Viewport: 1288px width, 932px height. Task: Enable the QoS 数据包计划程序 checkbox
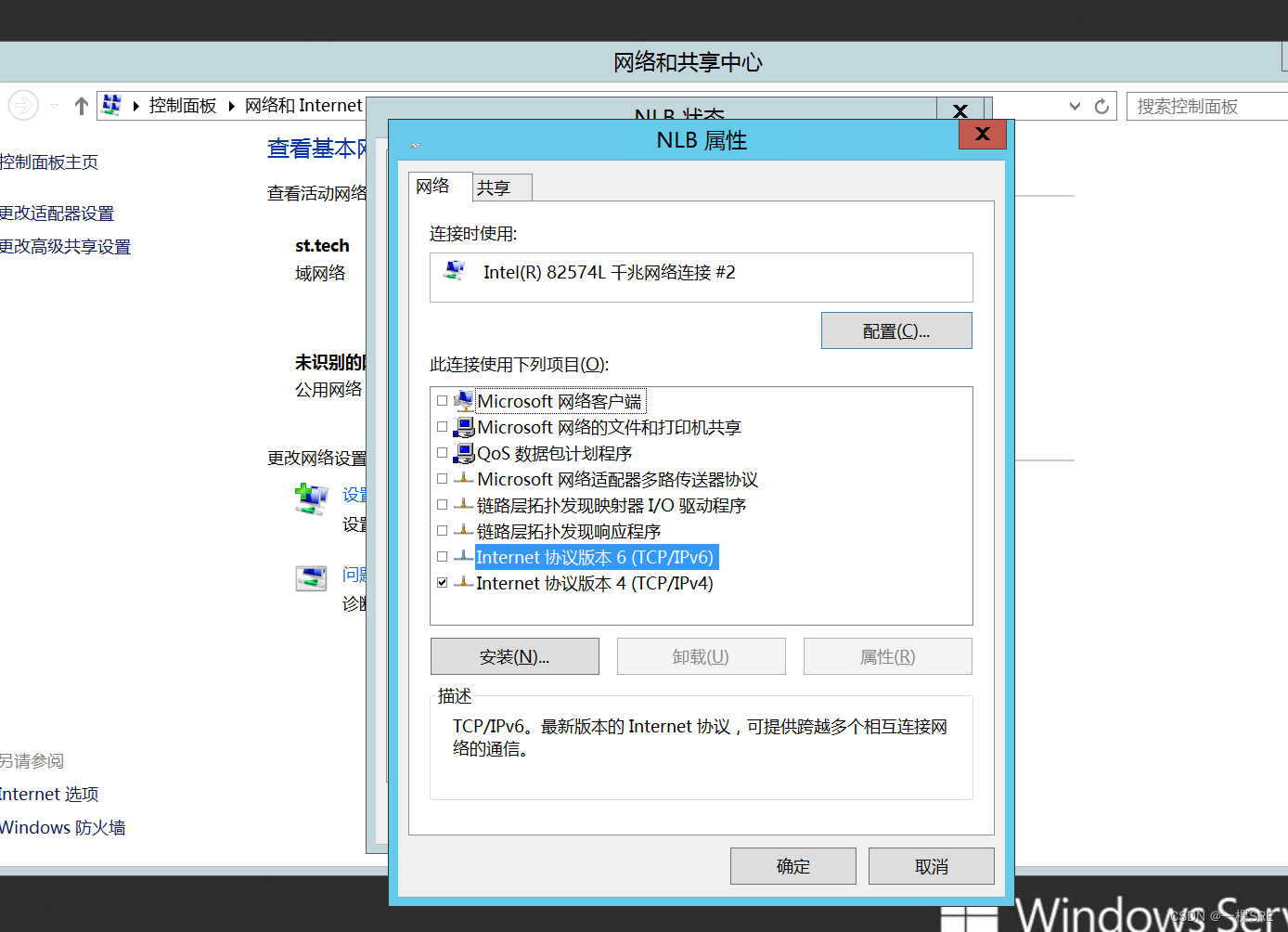[443, 452]
